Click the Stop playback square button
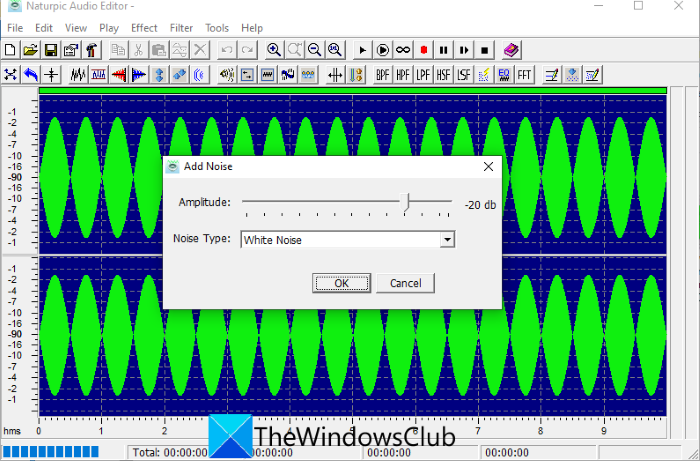700x461 pixels. (484, 50)
